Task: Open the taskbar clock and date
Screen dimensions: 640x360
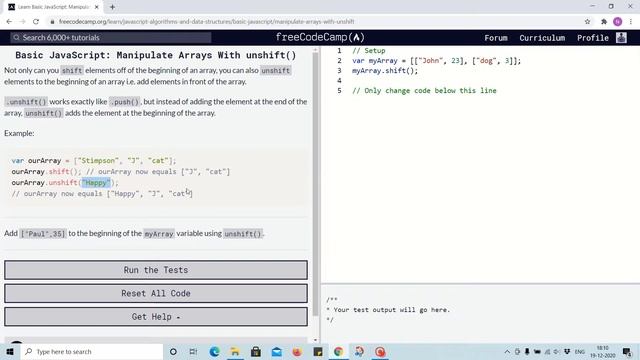Action: point(603,351)
